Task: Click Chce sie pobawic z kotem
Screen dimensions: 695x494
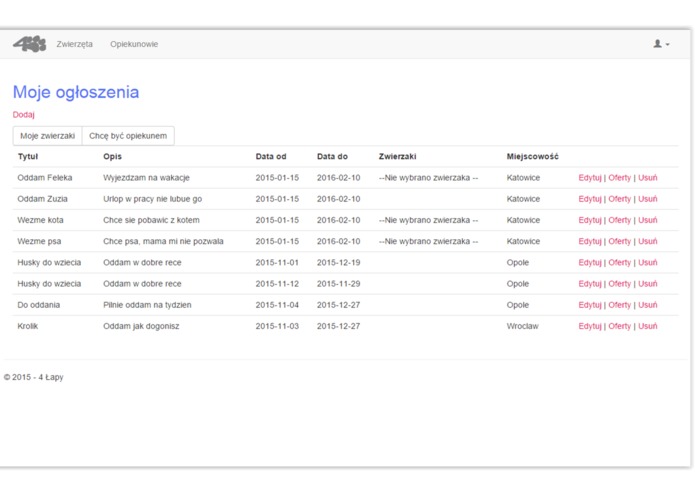Action: click(151, 220)
